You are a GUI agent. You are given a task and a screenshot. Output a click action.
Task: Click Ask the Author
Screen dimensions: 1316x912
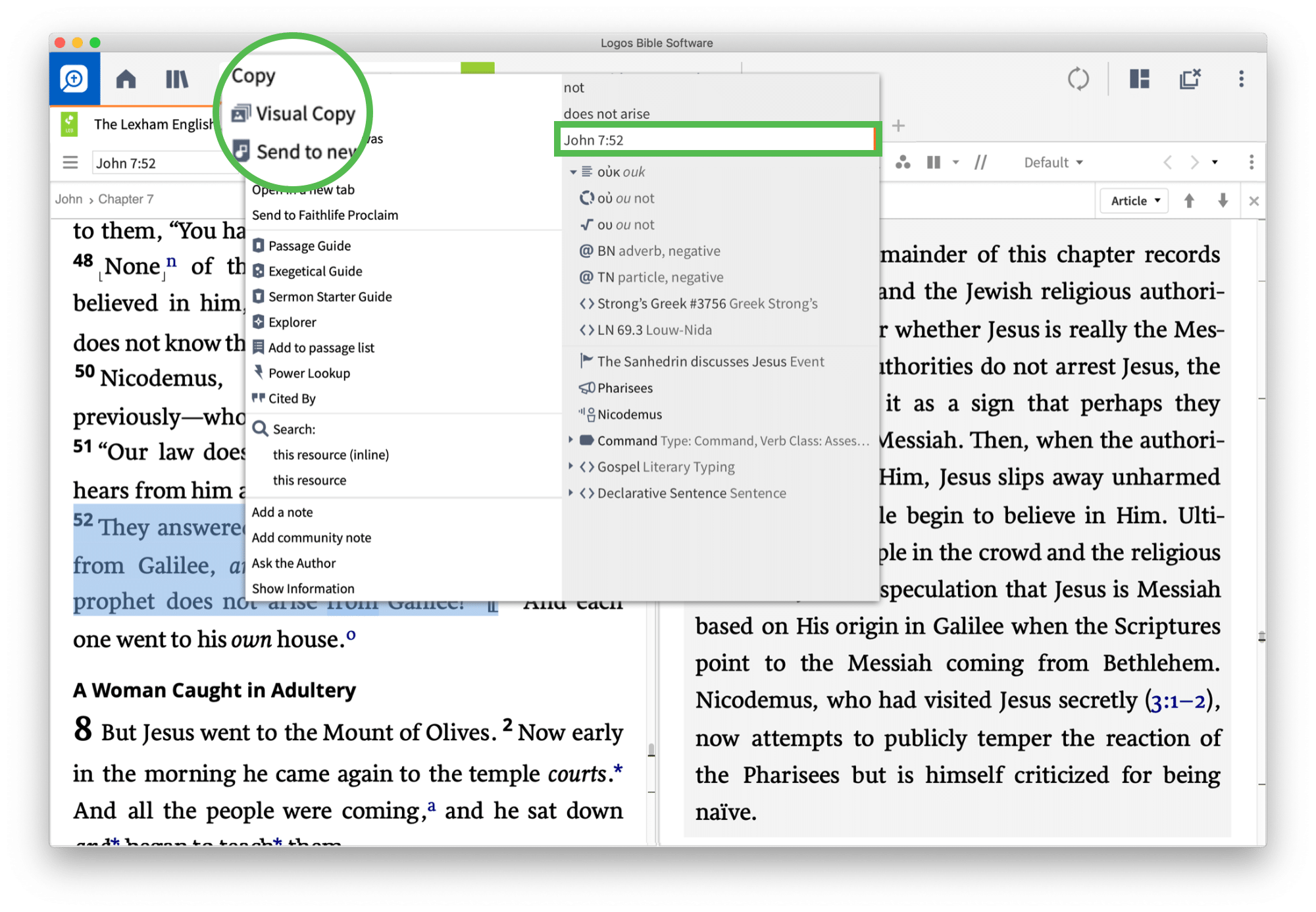coord(293,563)
